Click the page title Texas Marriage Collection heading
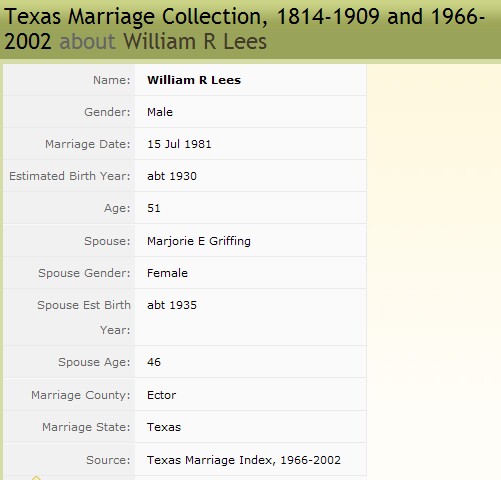The height and width of the screenshot is (480, 501). pos(244,29)
